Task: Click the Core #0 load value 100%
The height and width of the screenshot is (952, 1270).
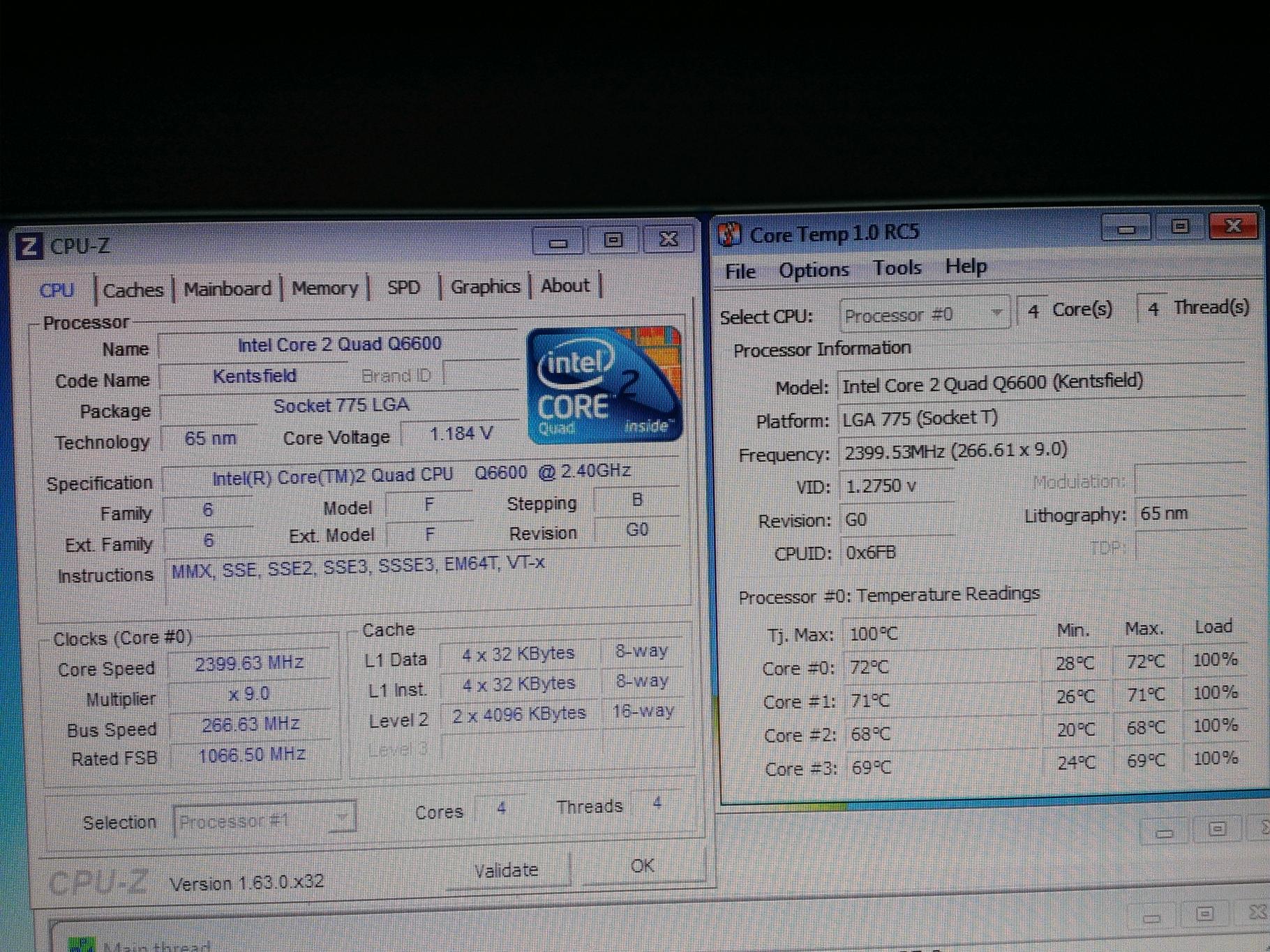Action: click(1216, 660)
